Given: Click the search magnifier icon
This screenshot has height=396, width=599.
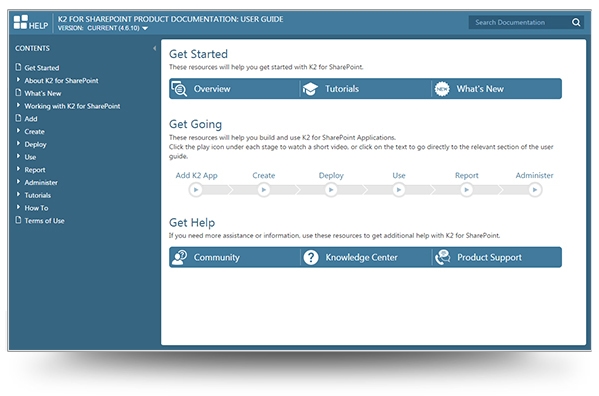Looking at the screenshot, I should click(576, 23).
